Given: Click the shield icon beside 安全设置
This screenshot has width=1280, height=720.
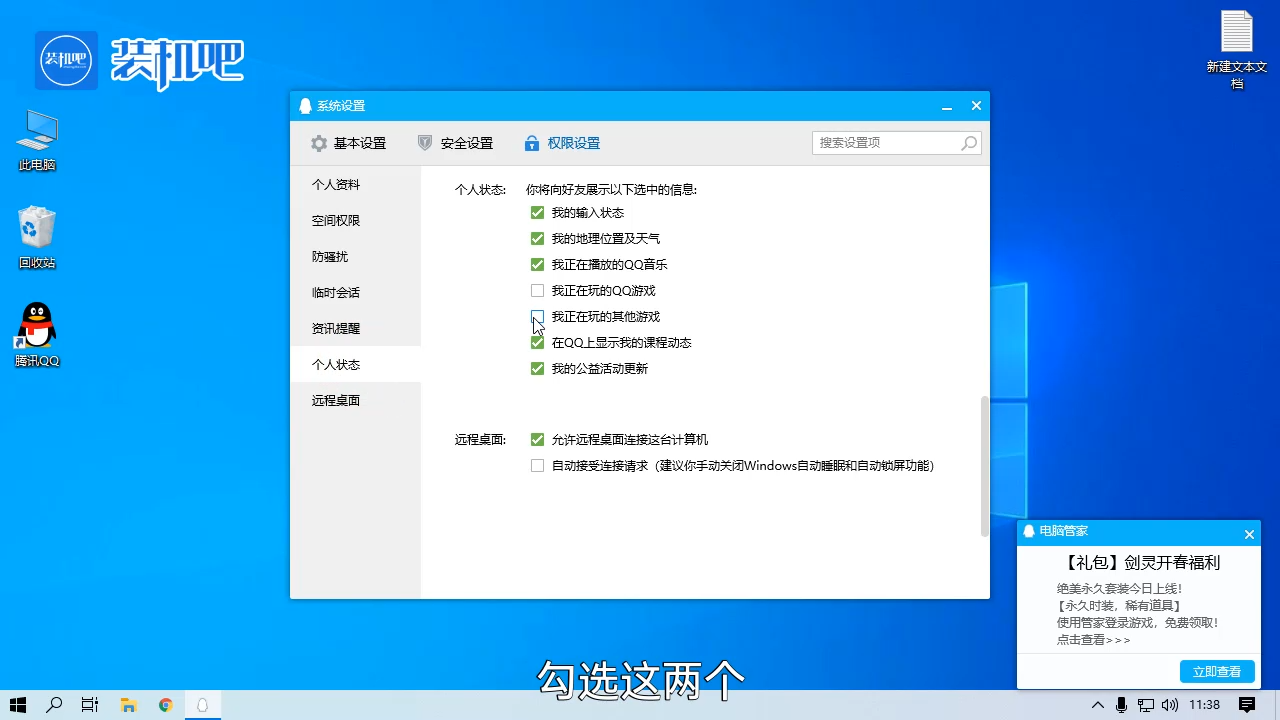Looking at the screenshot, I should [x=424, y=142].
